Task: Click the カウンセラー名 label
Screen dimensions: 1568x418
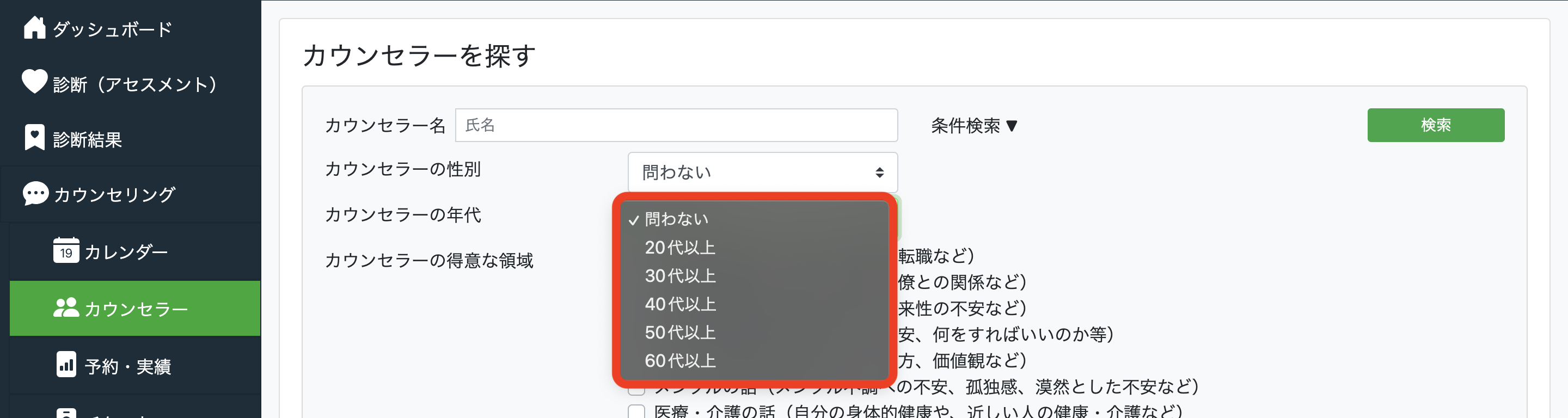Action: coord(385,125)
